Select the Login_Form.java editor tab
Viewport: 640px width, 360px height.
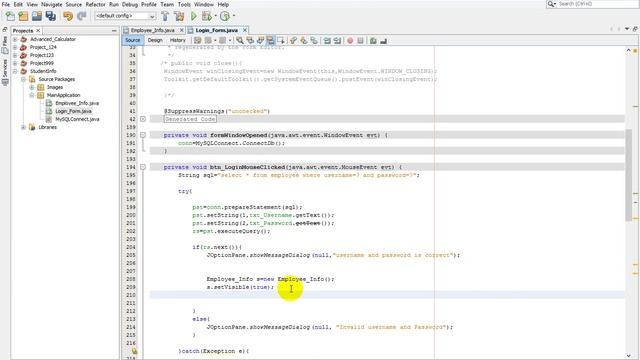coord(216,30)
